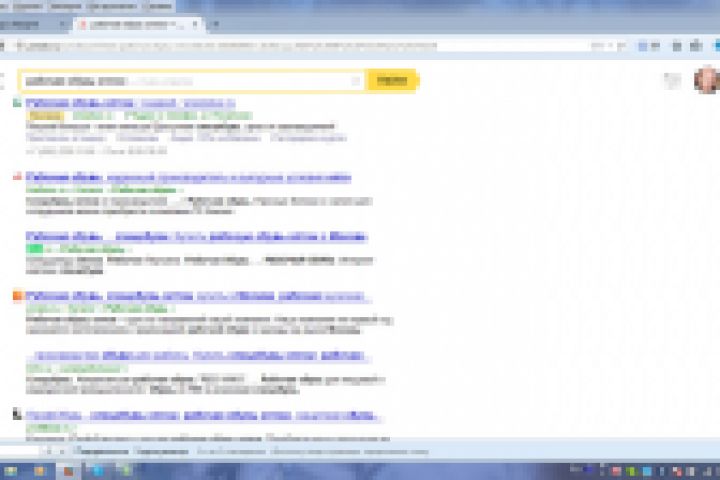Open the user profile avatar

[x=707, y=80]
